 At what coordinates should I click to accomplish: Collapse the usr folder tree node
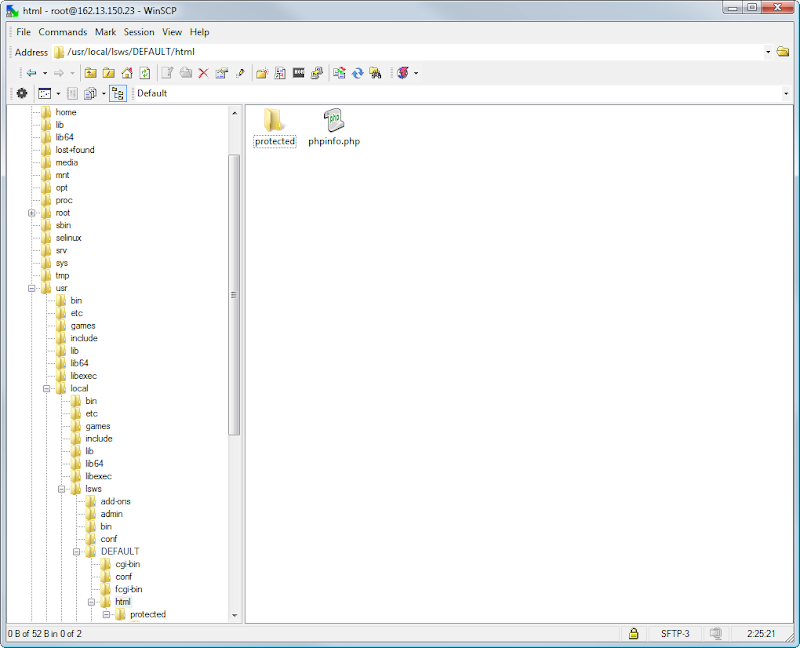32,288
